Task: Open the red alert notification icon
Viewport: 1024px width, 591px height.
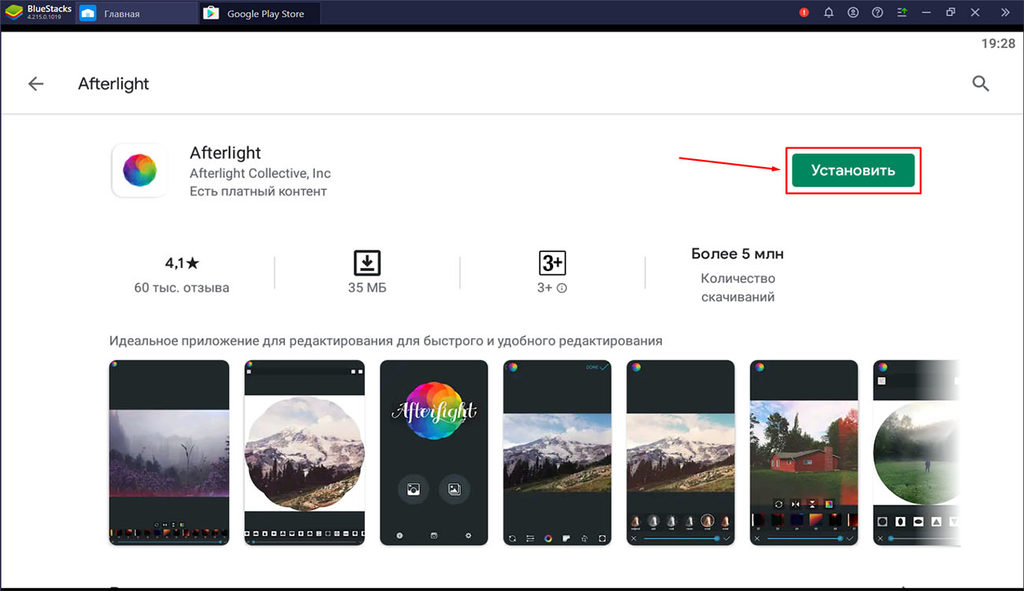Action: [x=804, y=12]
